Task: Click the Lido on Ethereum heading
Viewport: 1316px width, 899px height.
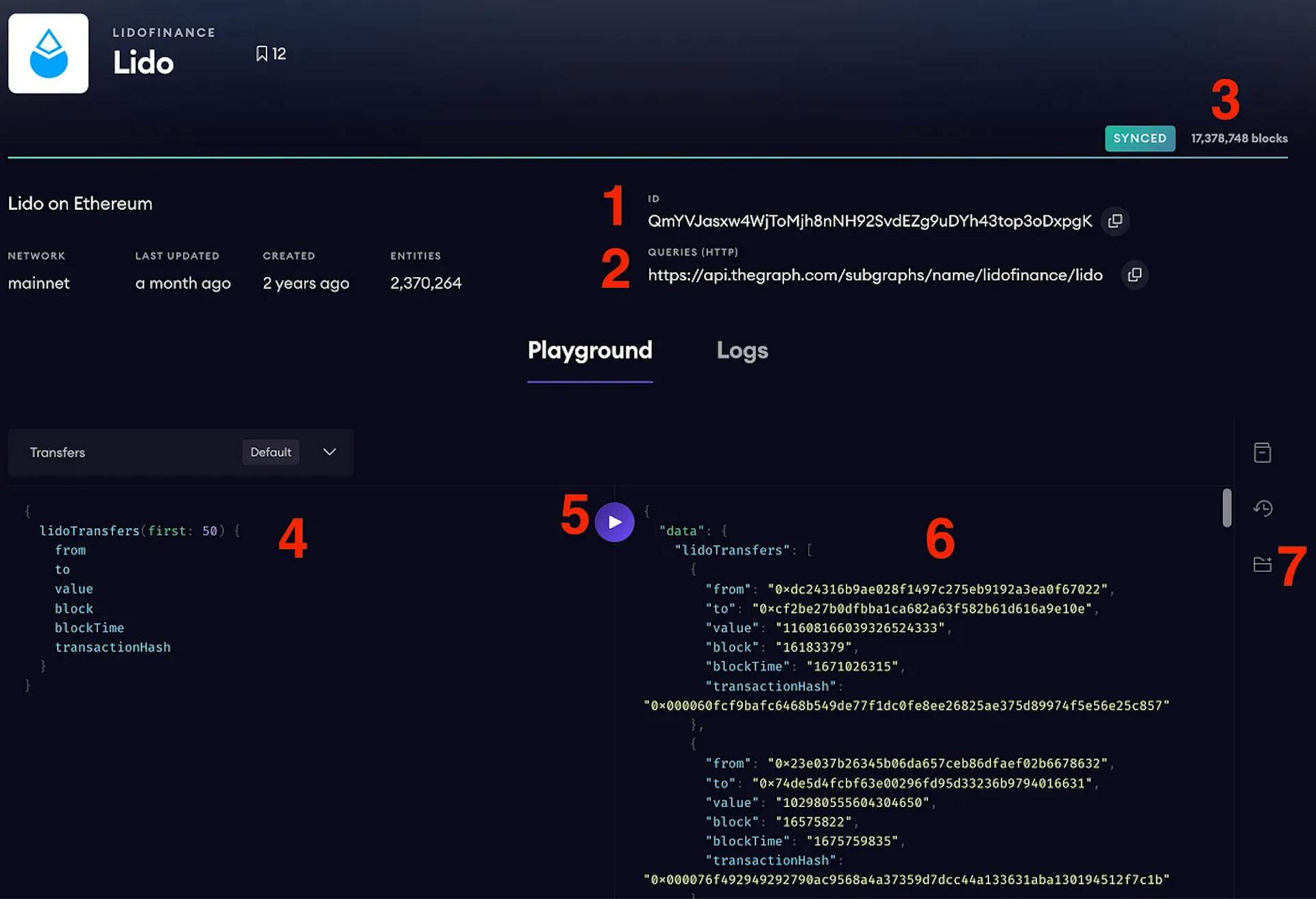Action: pyautogui.click(x=80, y=203)
